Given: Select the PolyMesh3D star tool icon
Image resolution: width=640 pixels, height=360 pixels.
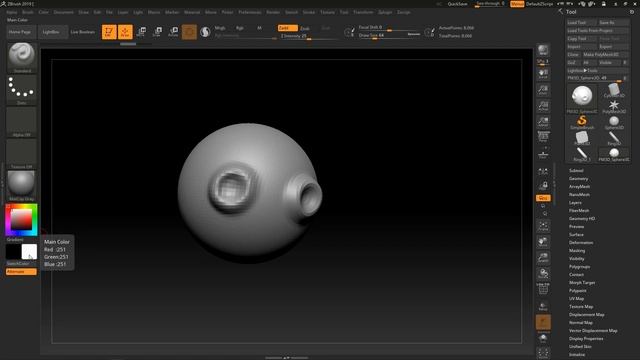Looking at the screenshot, I should click(614, 107).
